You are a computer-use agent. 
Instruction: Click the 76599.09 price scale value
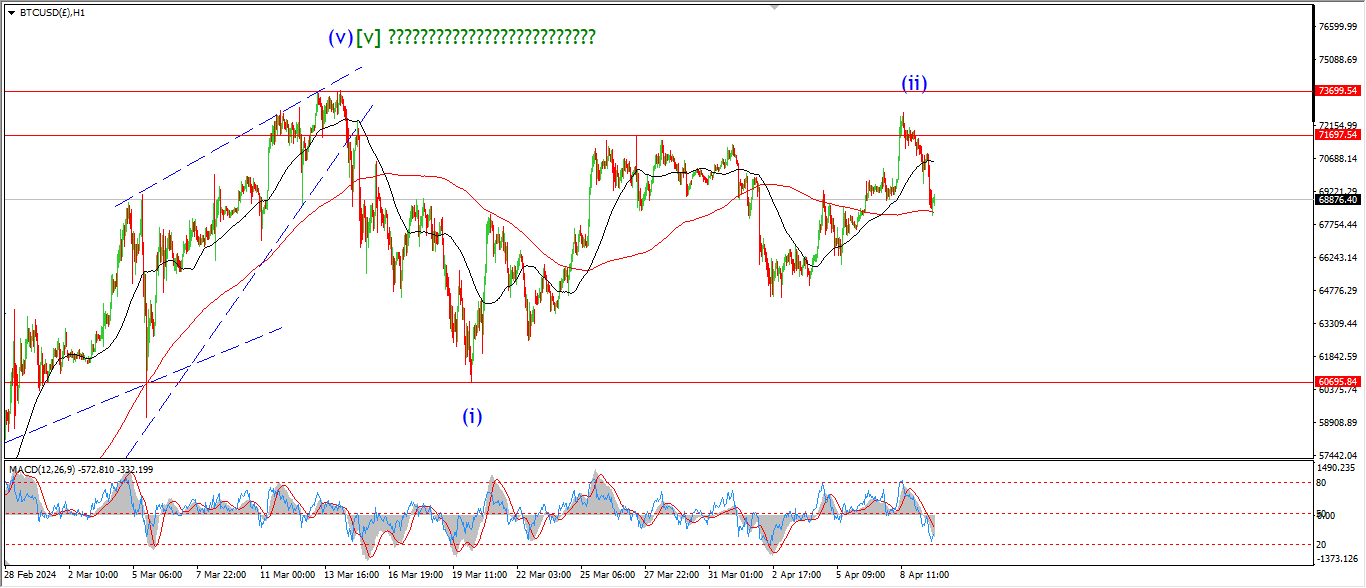[1337, 27]
